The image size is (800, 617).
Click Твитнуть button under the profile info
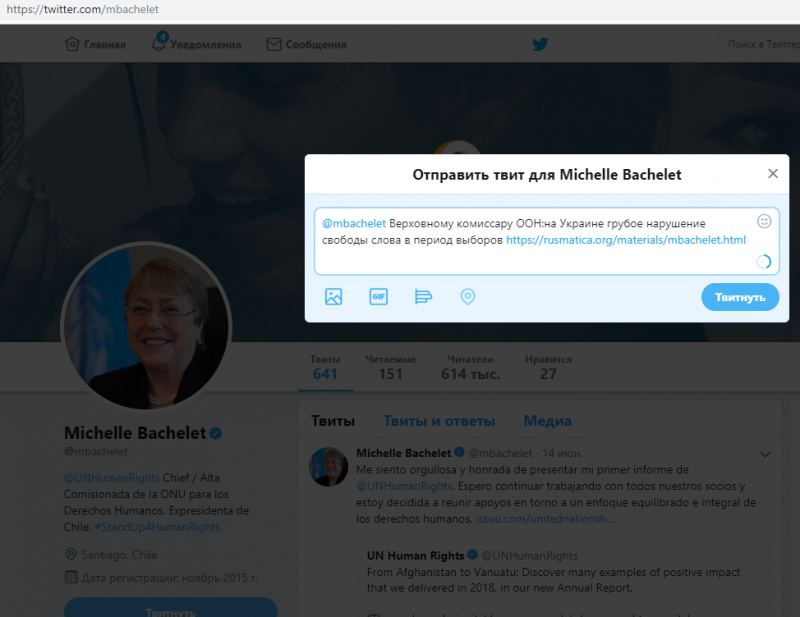(170, 608)
